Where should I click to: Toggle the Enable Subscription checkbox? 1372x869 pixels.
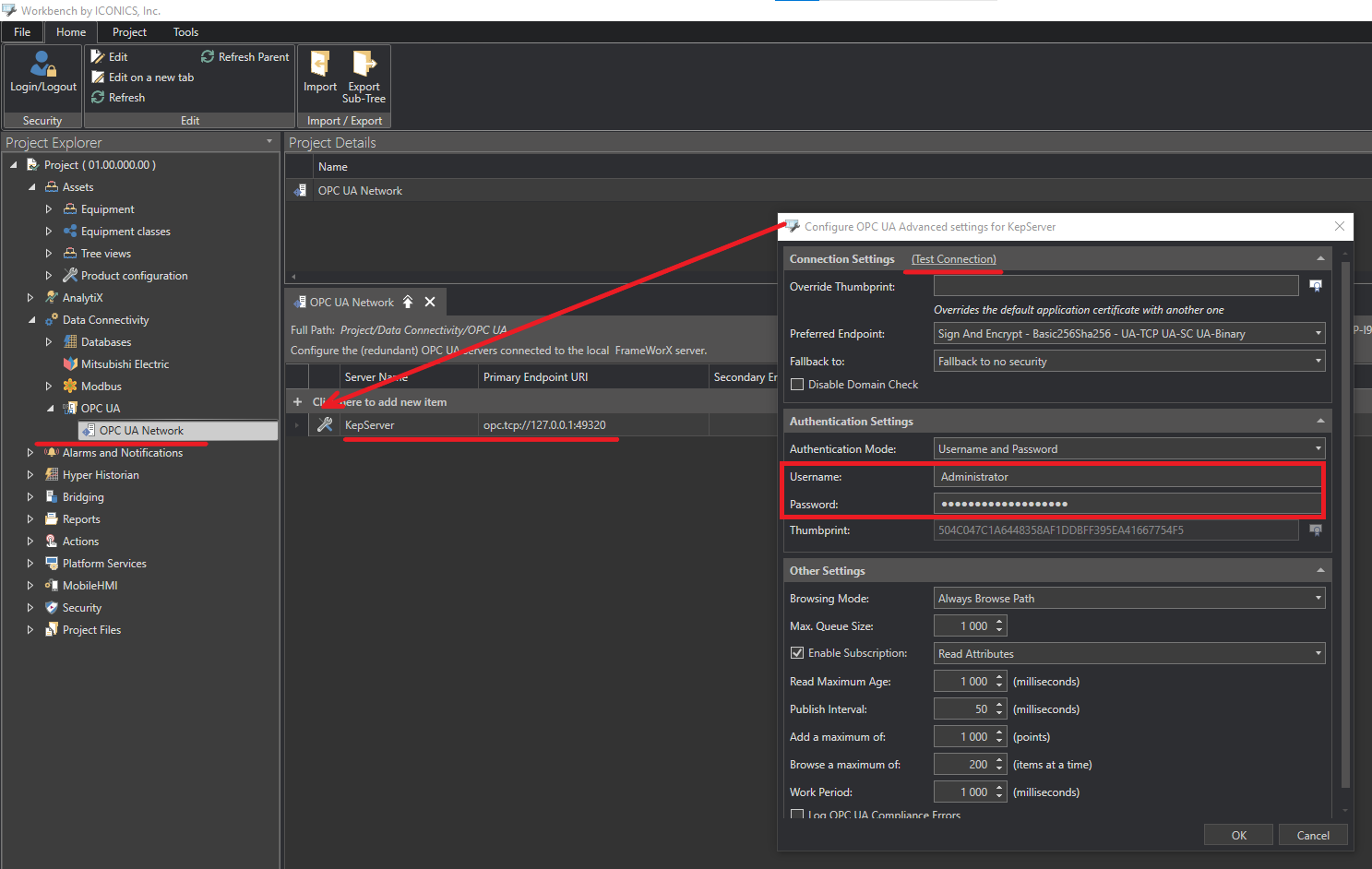tap(797, 653)
